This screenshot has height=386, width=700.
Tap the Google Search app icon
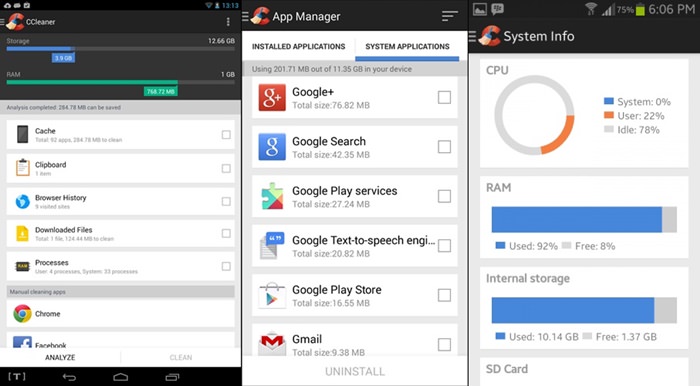[x=272, y=146]
